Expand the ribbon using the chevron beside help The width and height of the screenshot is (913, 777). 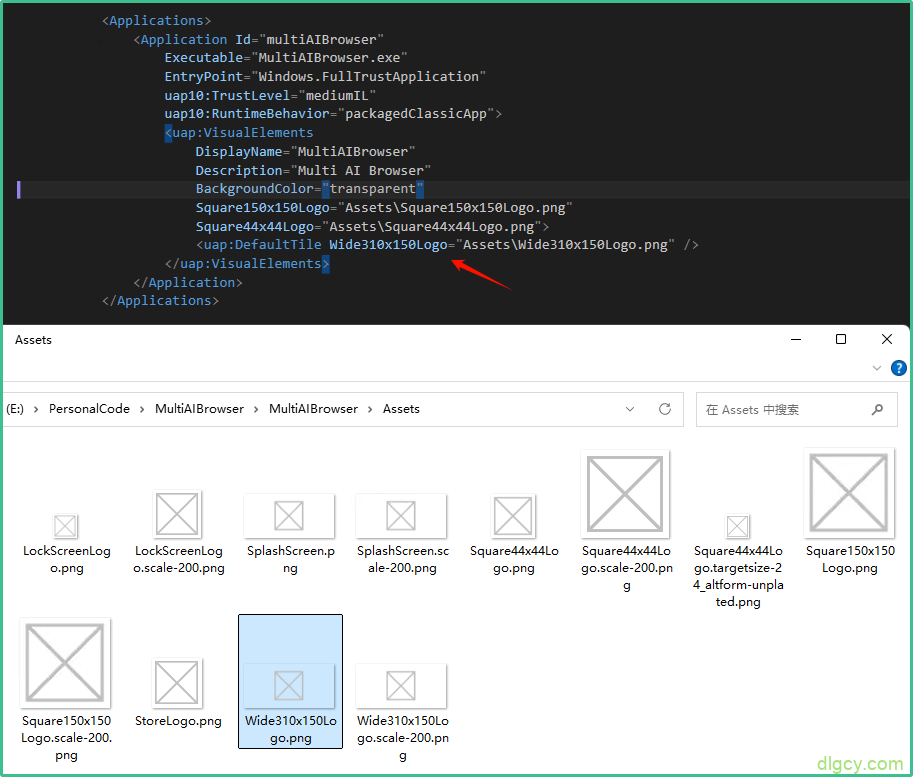pyautogui.click(x=877, y=369)
